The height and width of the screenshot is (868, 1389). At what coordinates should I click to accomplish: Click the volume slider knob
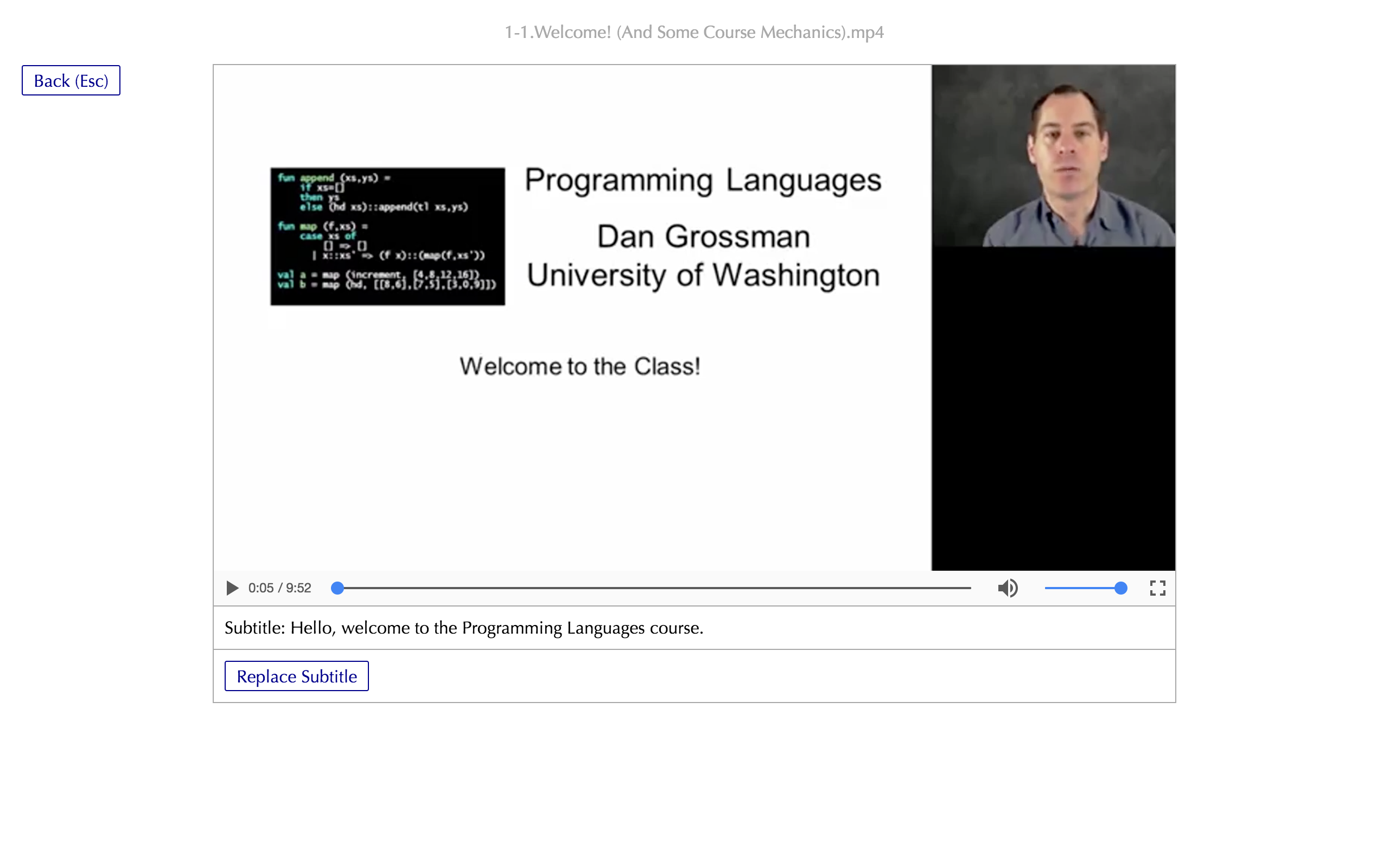(x=1120, y=588)
